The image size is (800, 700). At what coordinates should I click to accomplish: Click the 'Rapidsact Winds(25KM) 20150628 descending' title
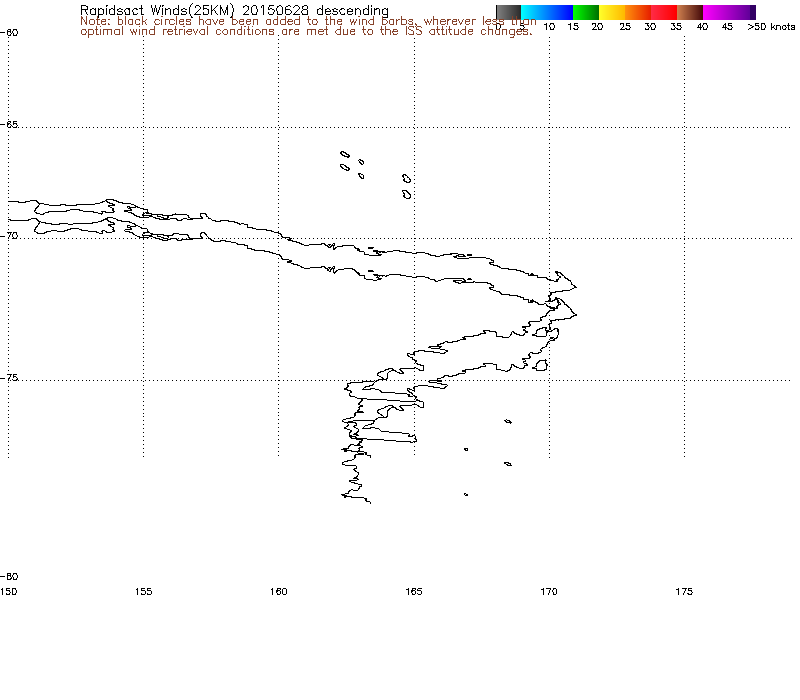click(x=234, y=11)
